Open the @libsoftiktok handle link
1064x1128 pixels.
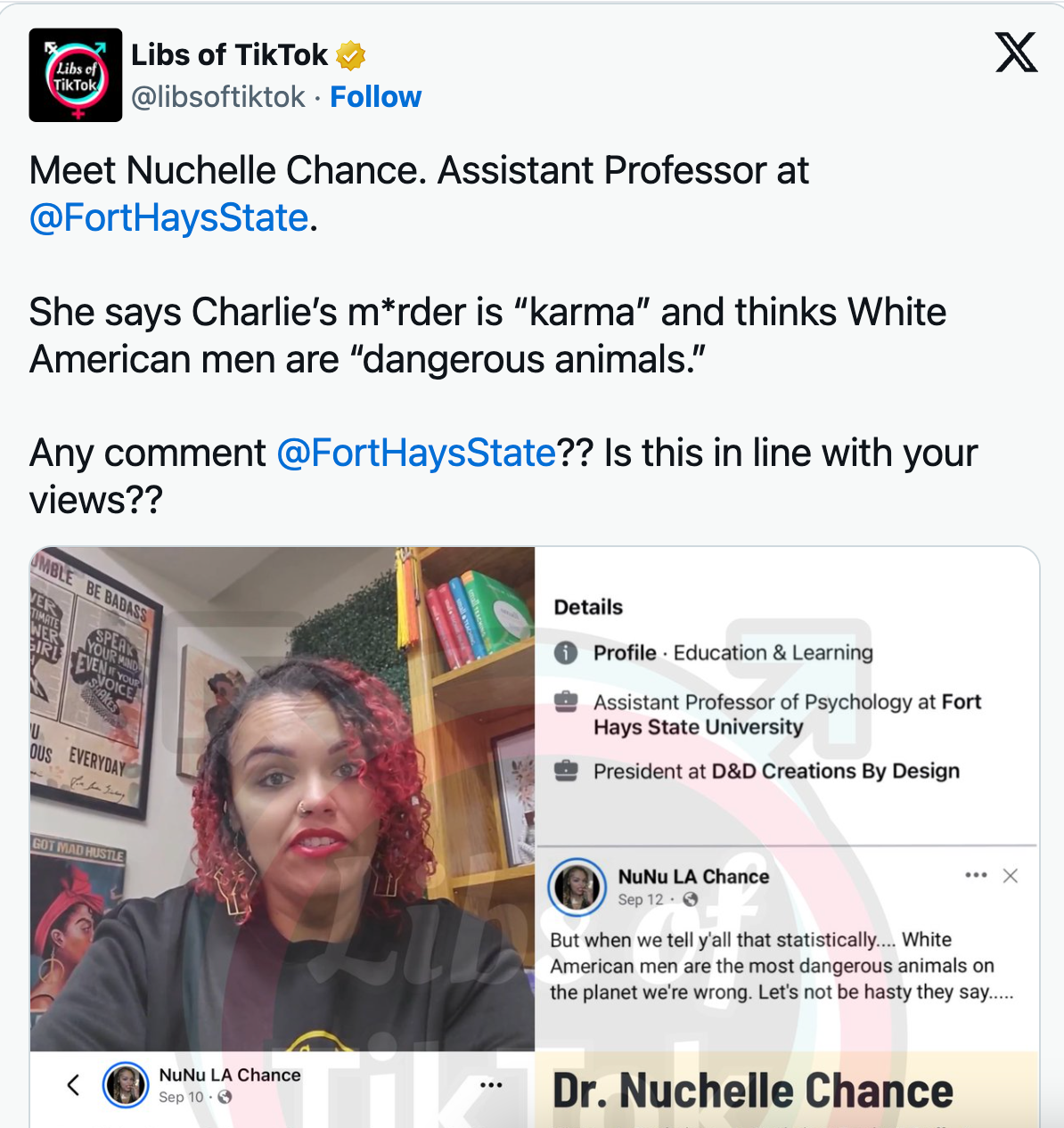pos(218,96)
